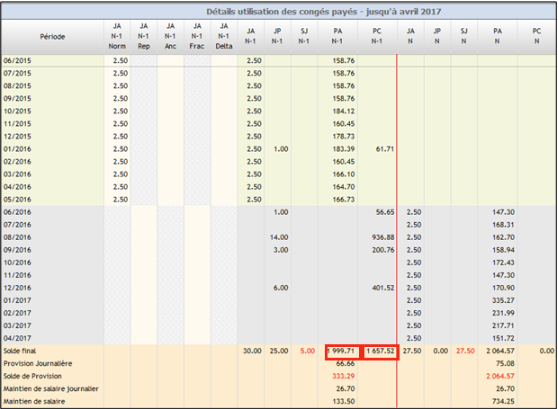
Task: Select the 06/2015 period row
Action: pyautogui.click(x=279, y=61)
